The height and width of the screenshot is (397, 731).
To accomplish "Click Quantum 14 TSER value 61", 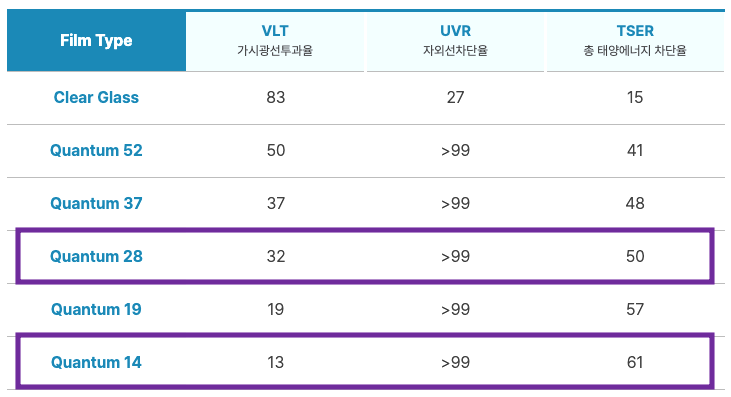I will (x=635, y=363).
